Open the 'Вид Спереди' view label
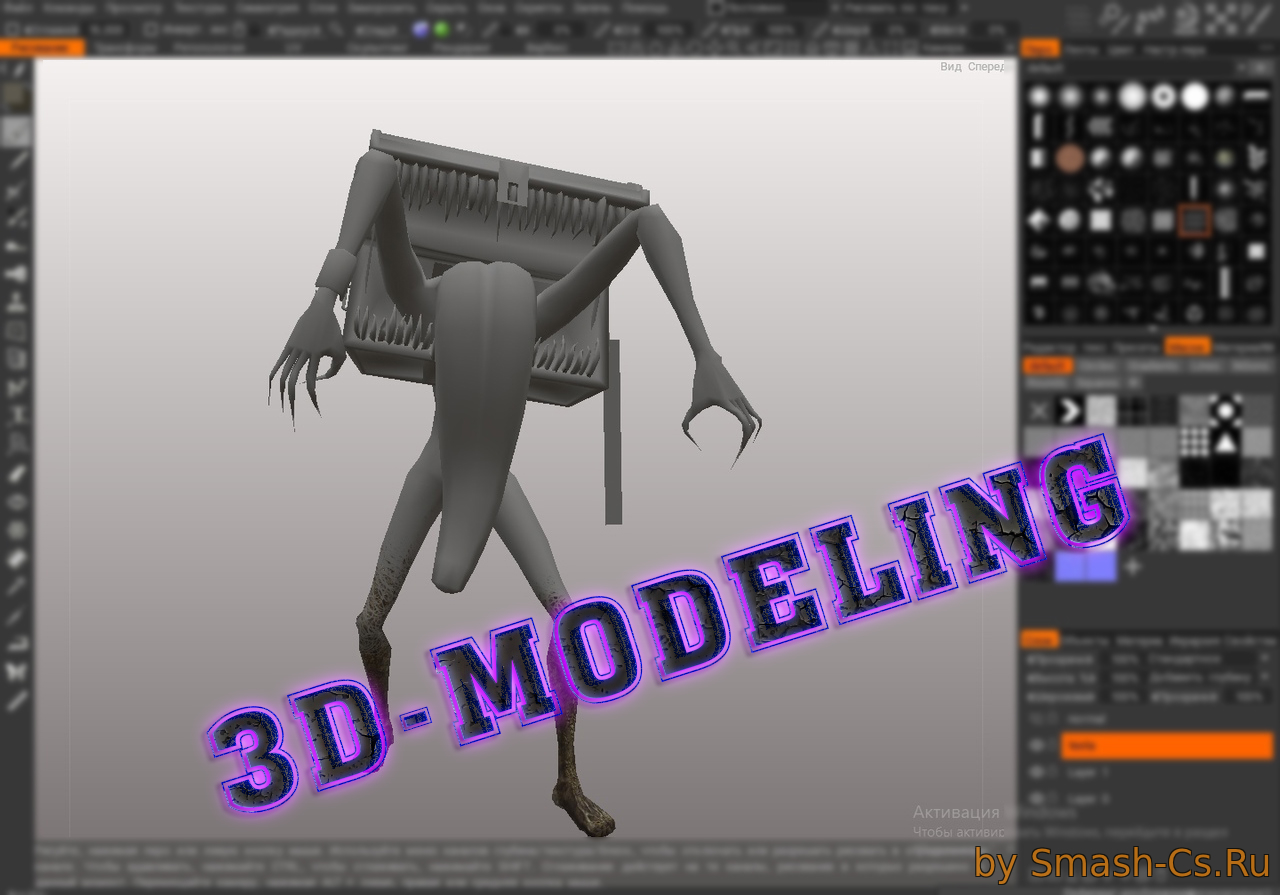The image size is (1280, 895). 972,67
